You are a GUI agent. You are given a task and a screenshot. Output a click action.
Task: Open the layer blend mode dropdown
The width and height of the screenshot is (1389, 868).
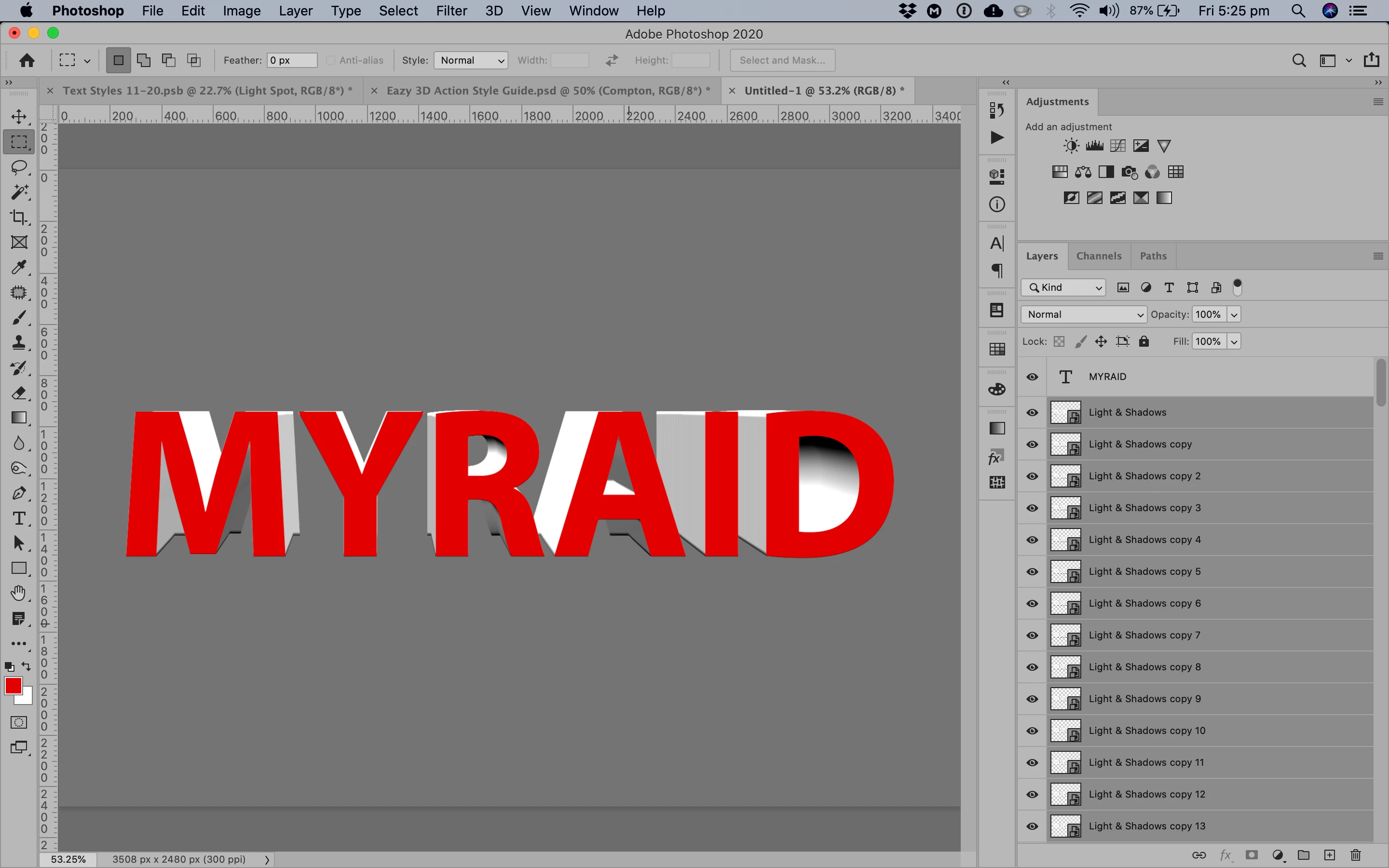(x=1084, y=314)
